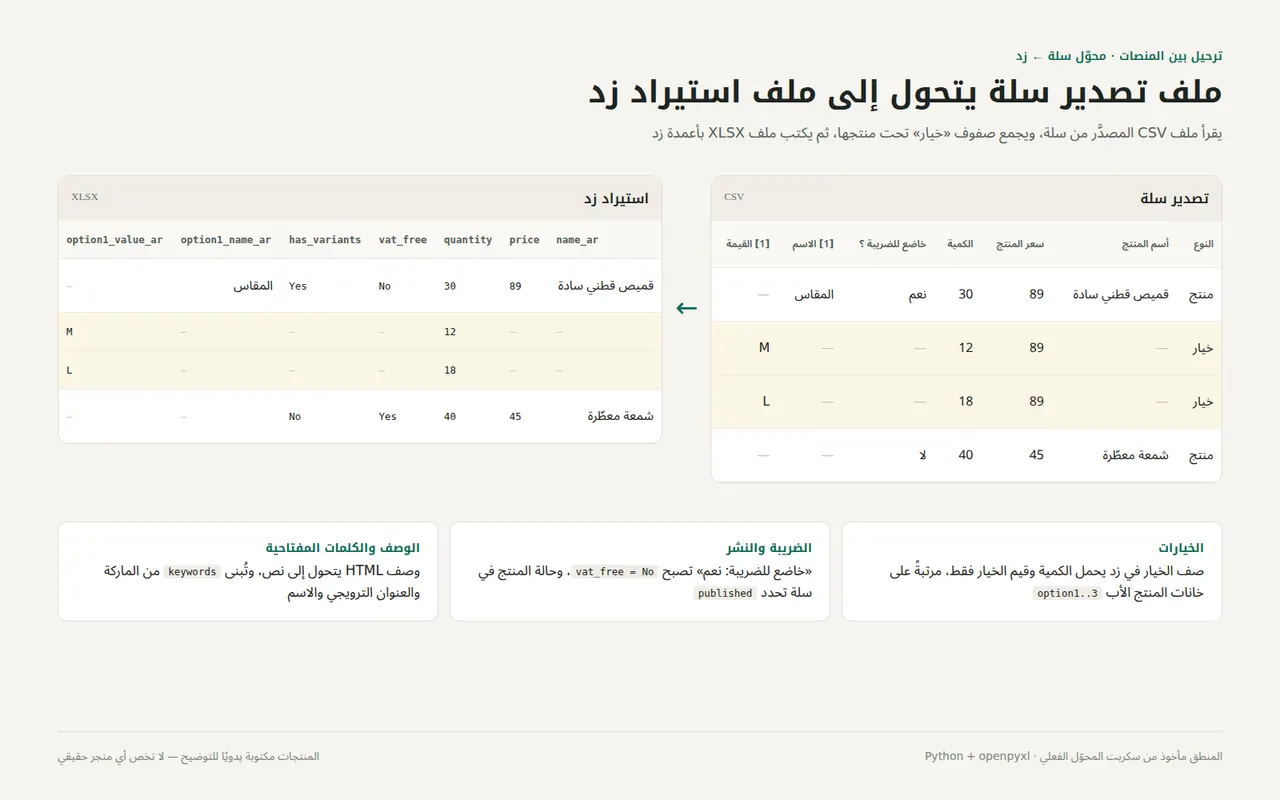Select 'شمعة معطّرة' in the Salla CSV table
This screenshot has width=1280, height=800.
(1136, 455)
